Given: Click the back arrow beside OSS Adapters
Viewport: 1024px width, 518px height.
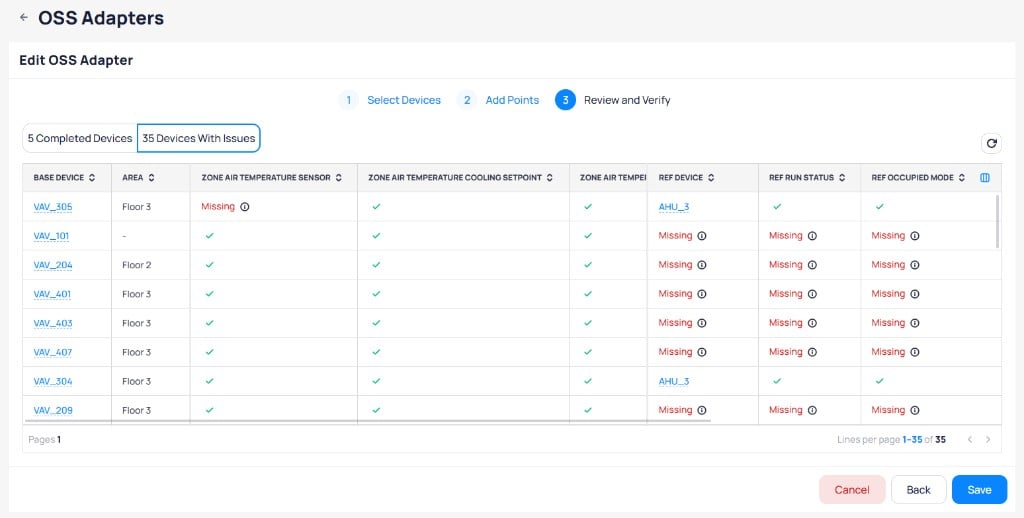Looking at the screenshot, I should [24, 18].
